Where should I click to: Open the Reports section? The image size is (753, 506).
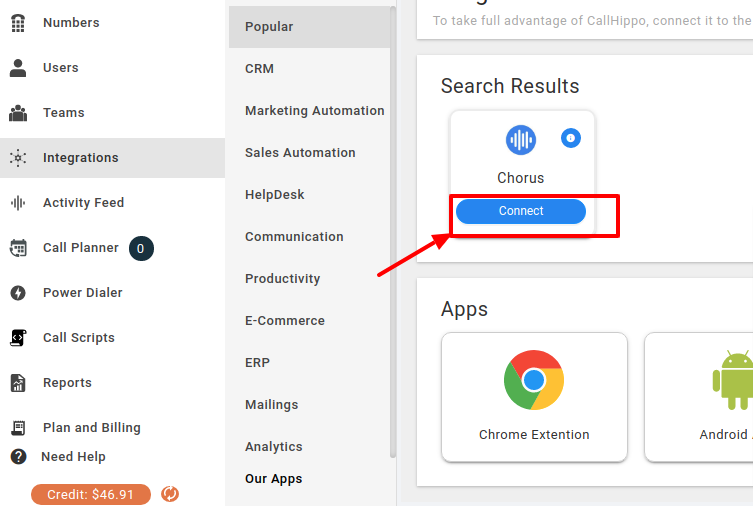click(67, 383)
